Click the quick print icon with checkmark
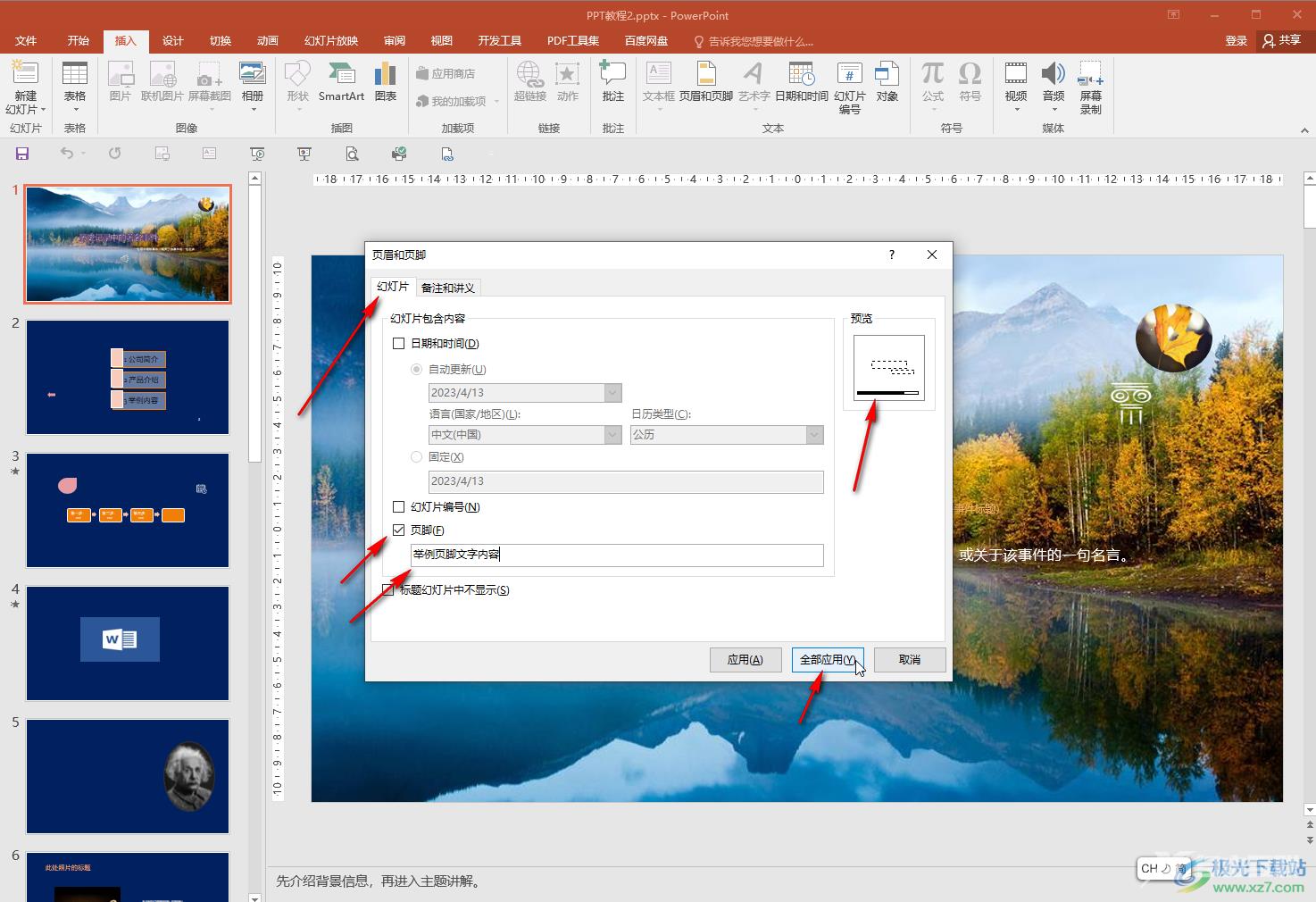The width and height of the screenshot is (1316, 902). point(399,154)
